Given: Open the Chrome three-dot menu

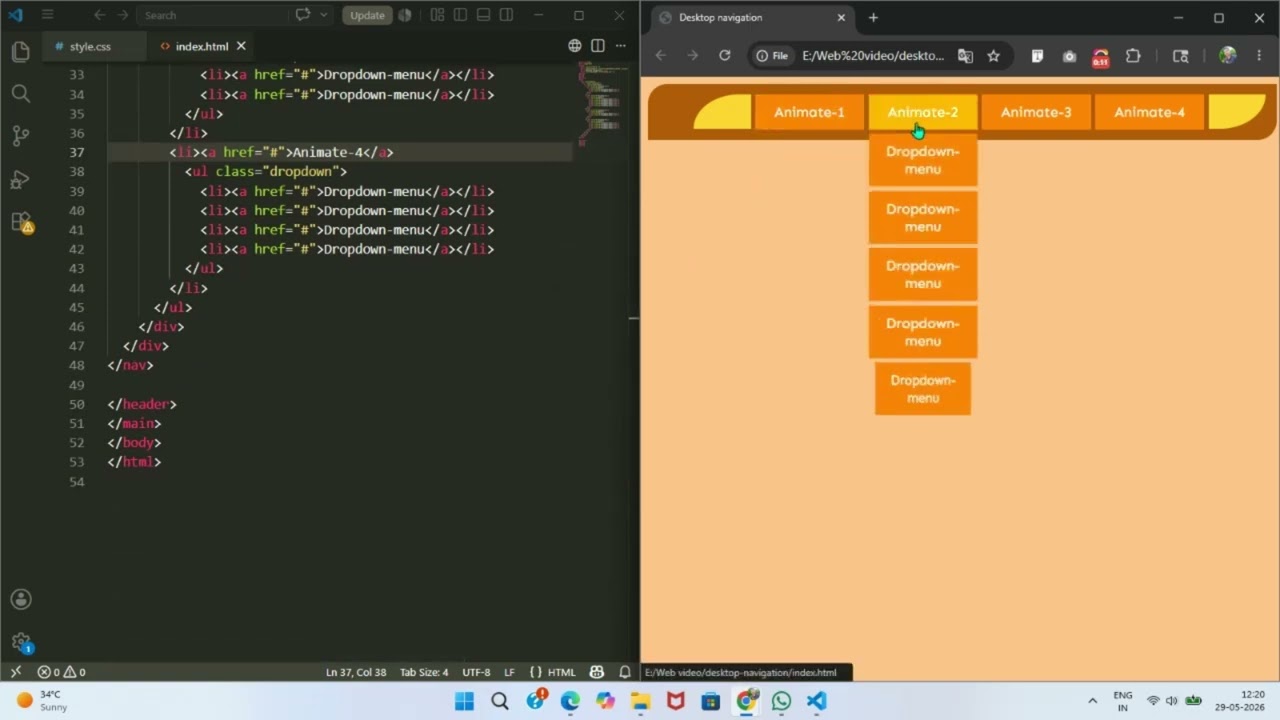Looking at the screenshot, I should point(1259,56).
